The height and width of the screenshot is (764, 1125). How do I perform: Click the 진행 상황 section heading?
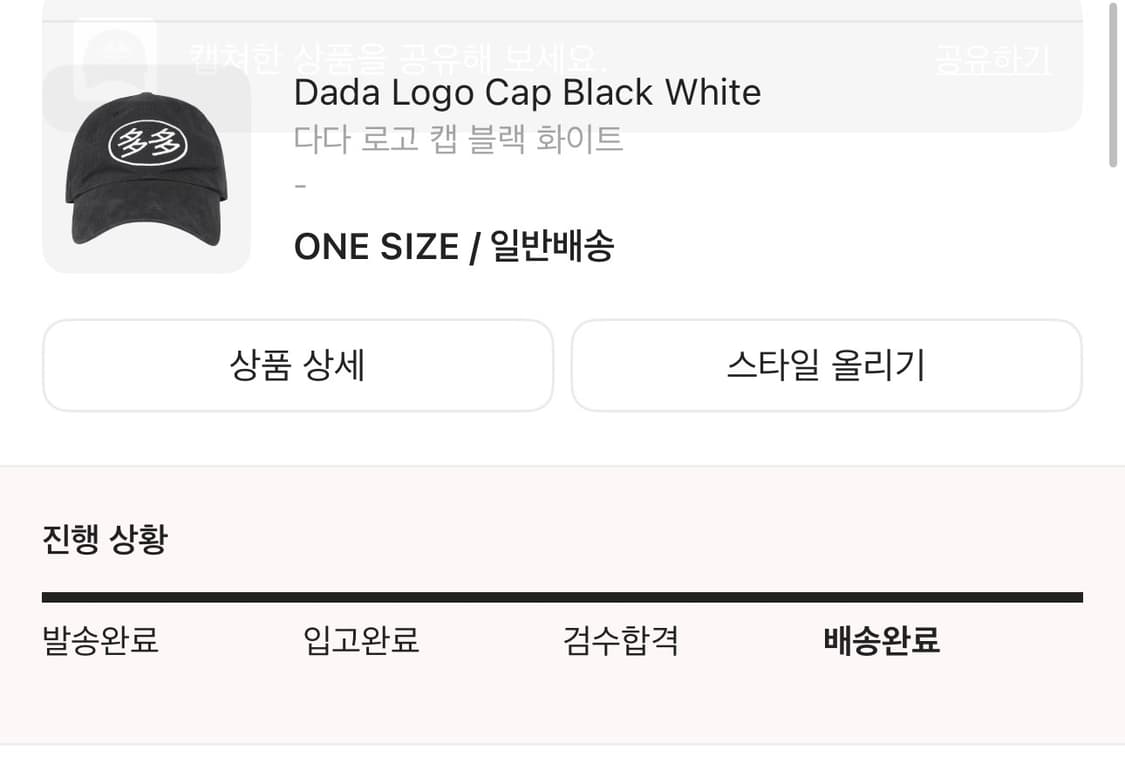(x=103, y=538)
